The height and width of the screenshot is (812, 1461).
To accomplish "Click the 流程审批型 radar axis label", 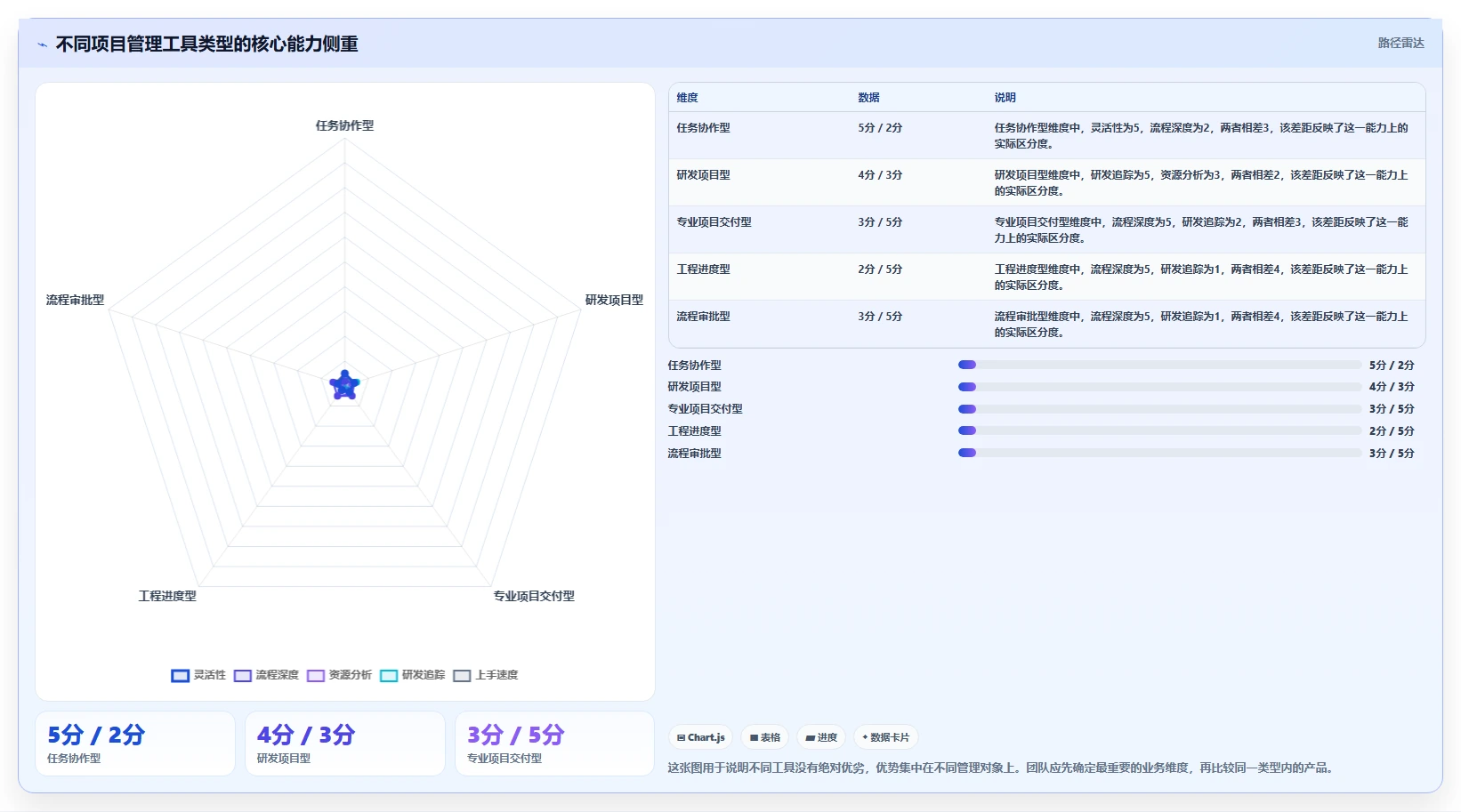I will [75, 300].
